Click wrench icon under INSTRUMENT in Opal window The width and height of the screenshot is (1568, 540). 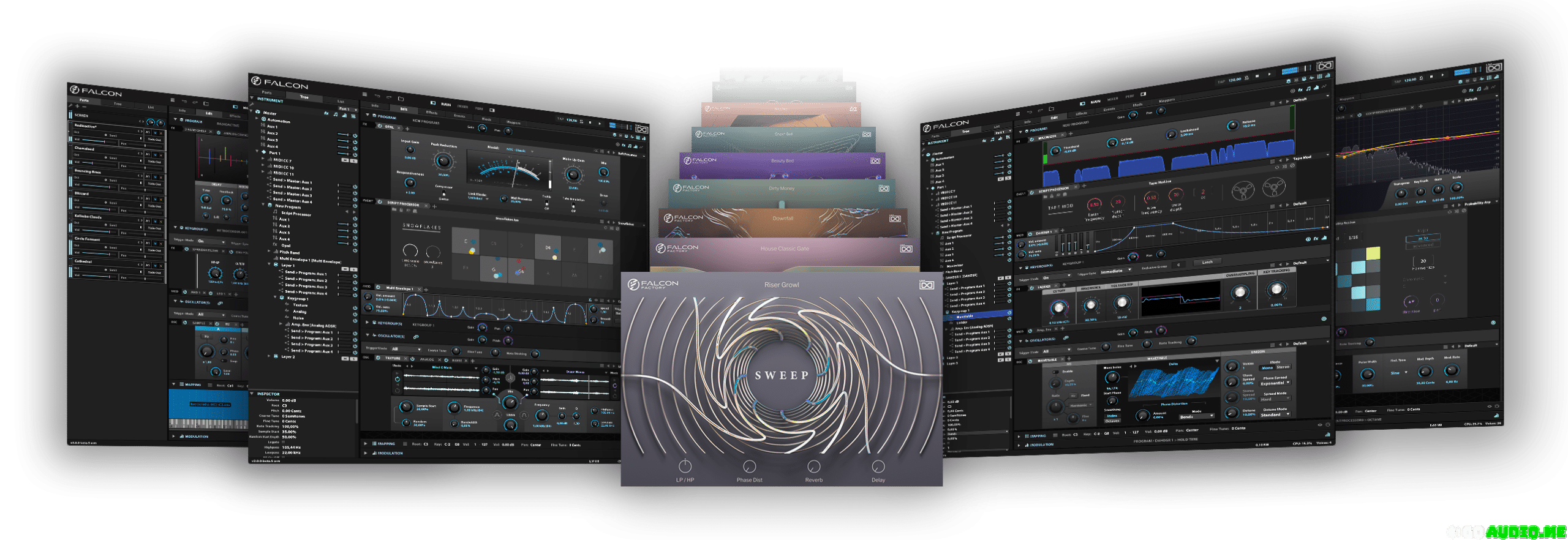252,104
